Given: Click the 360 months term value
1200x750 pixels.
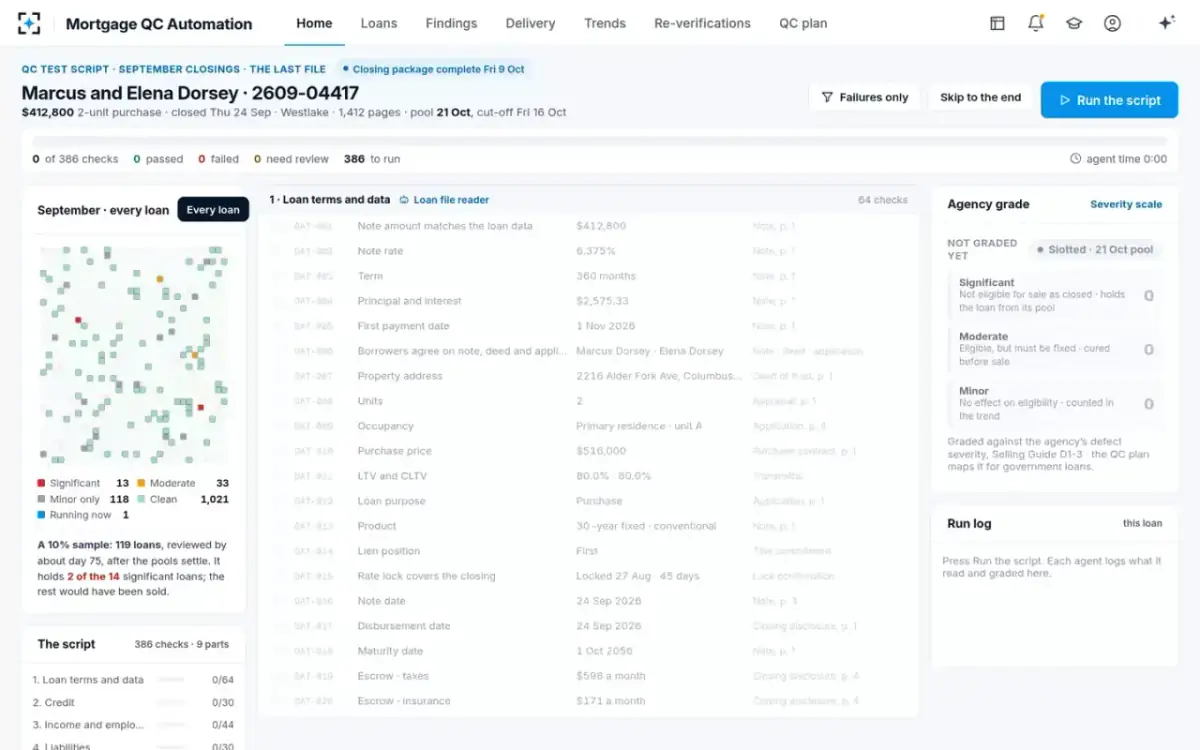Looking at the screenshot, I should click(606, 276).
